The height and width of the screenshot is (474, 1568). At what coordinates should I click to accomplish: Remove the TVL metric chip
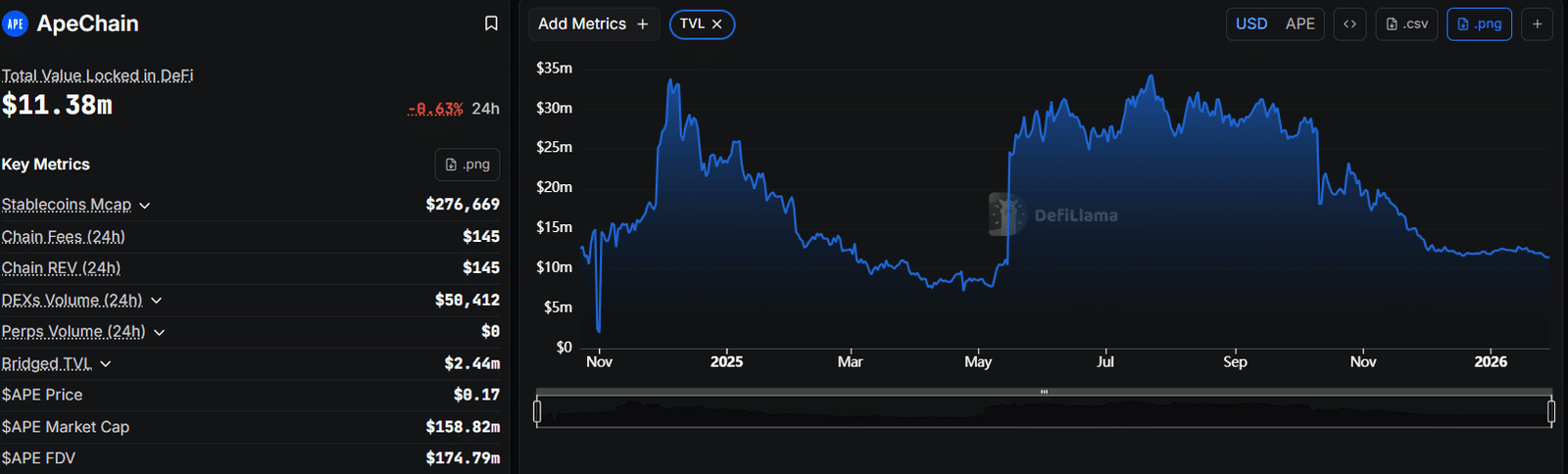point(717,24)
